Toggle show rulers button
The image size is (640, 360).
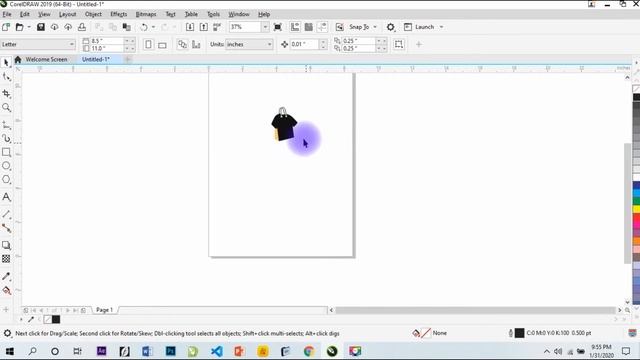tap(295, 27)
